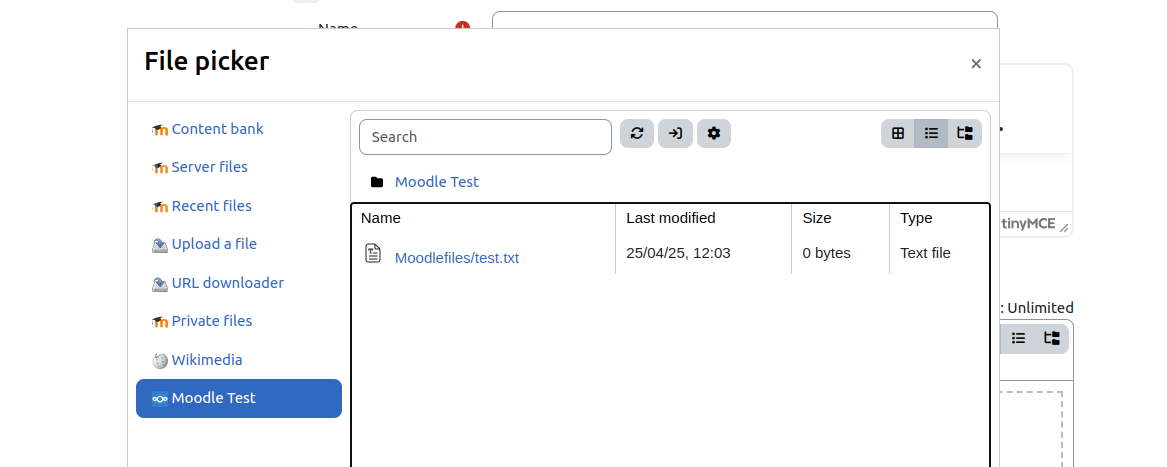
Task: Close the File picker dialog
Action: [x=976, y=64]
